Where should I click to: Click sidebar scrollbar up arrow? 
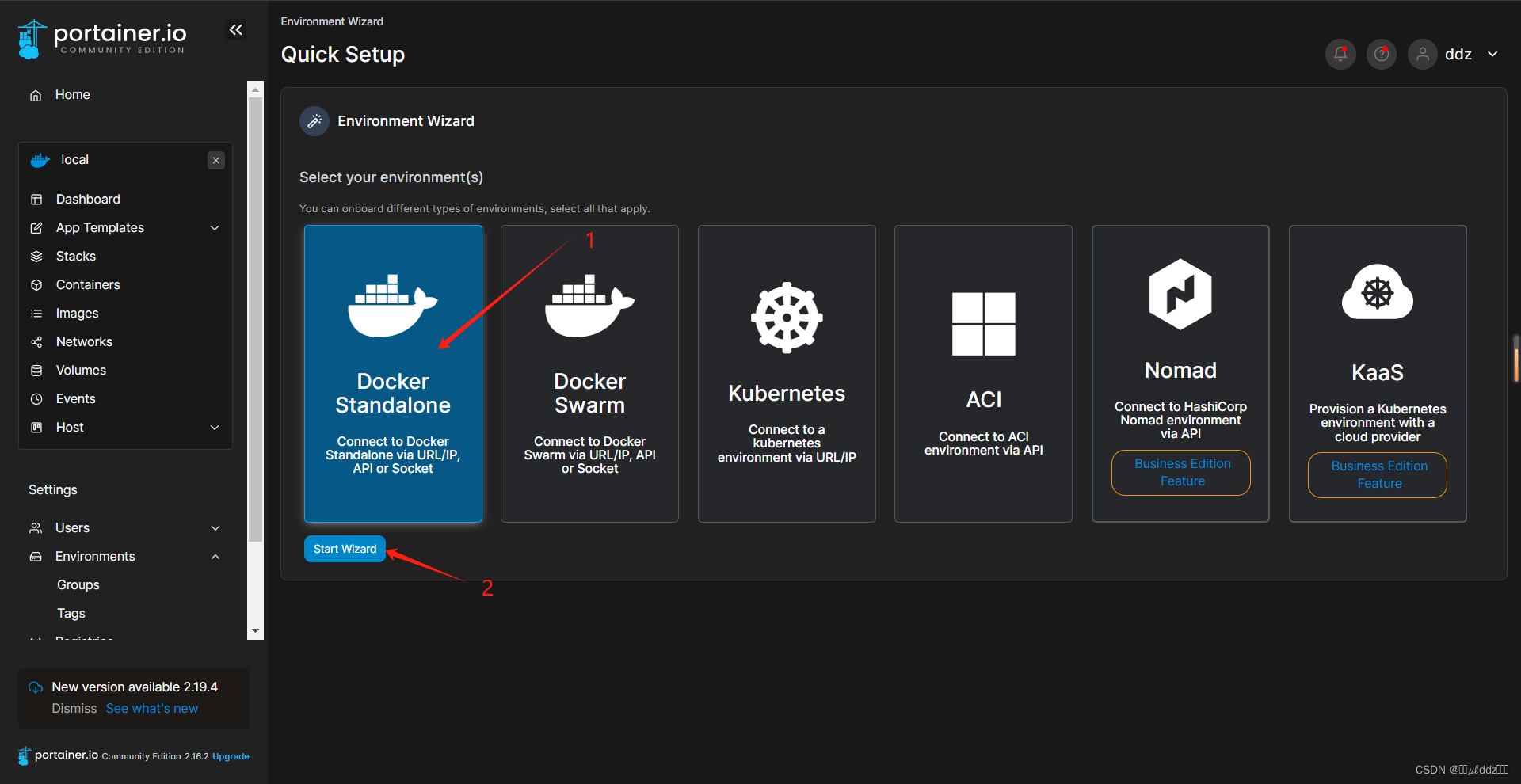(x=255, y=89)
